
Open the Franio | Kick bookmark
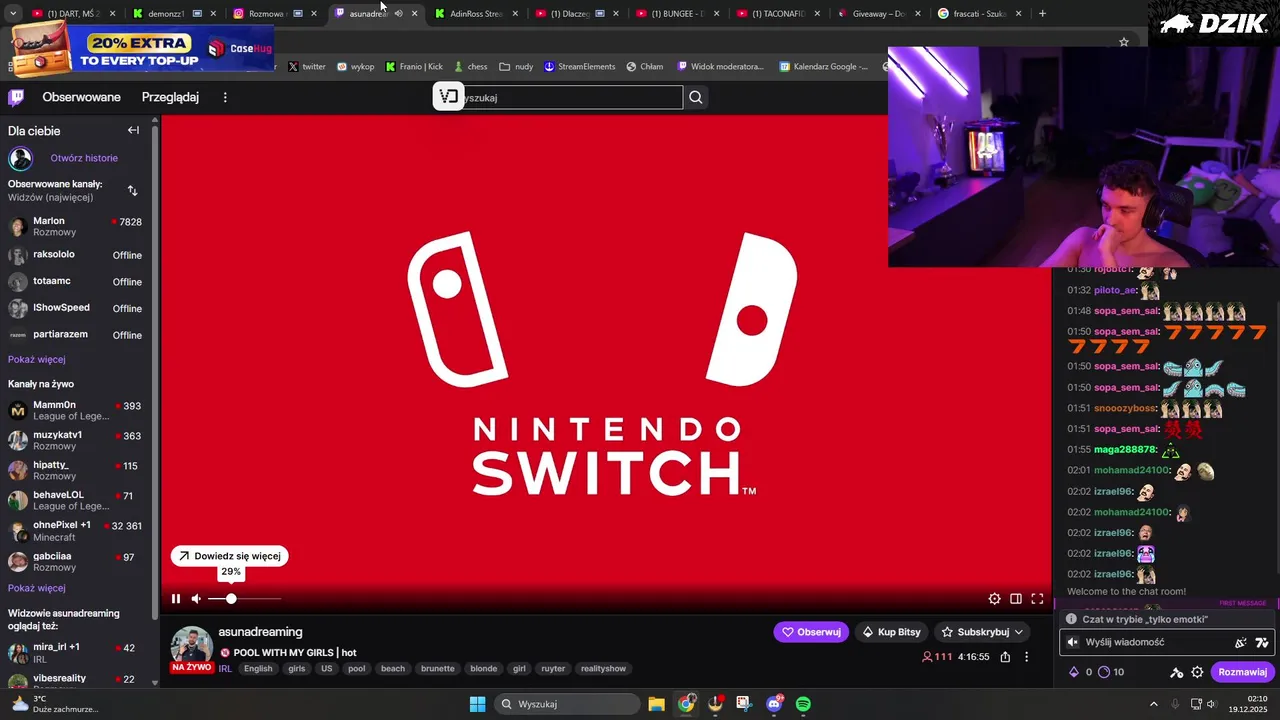pos(414,66)
